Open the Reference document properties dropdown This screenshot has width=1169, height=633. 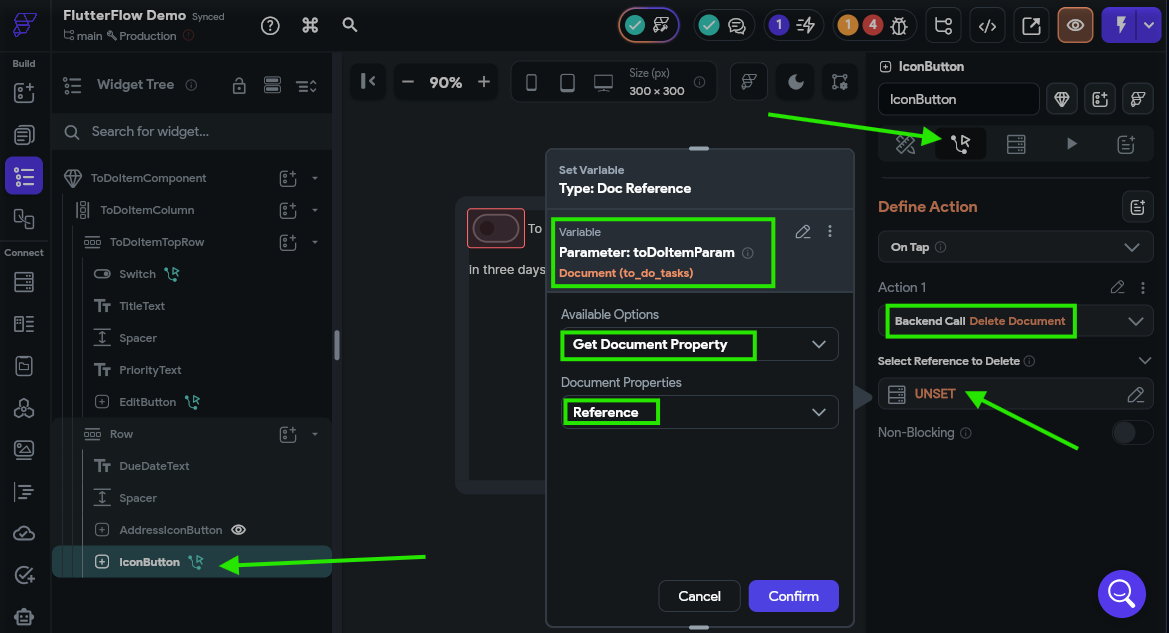699,412
